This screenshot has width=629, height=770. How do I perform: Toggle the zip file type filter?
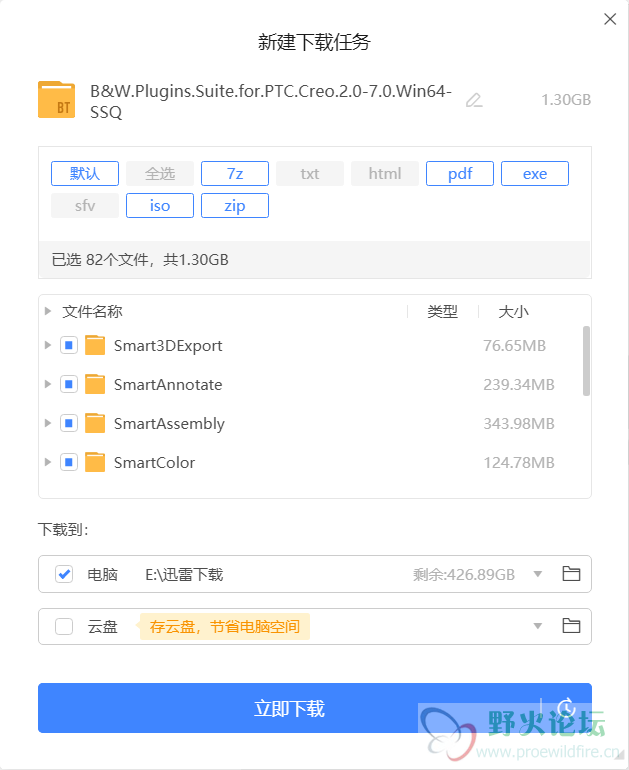click(235, 205)
